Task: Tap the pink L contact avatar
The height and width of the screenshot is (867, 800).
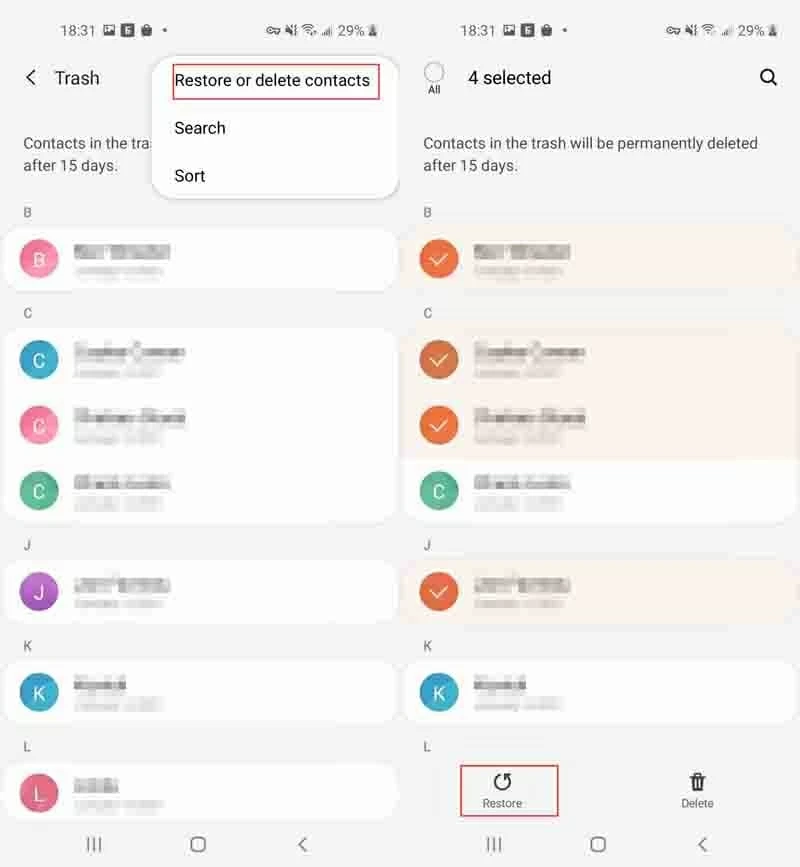Action: tap(39, 793)
